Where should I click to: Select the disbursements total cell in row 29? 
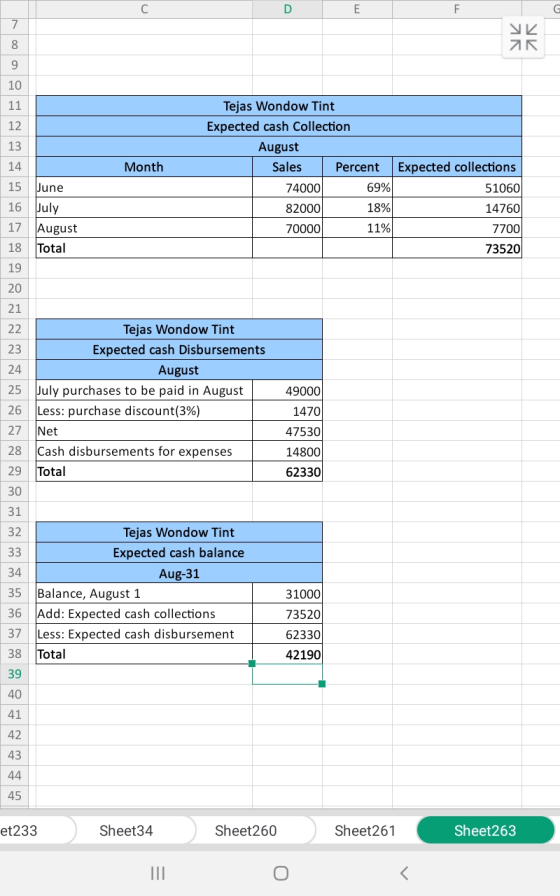[x=287, y=471]
